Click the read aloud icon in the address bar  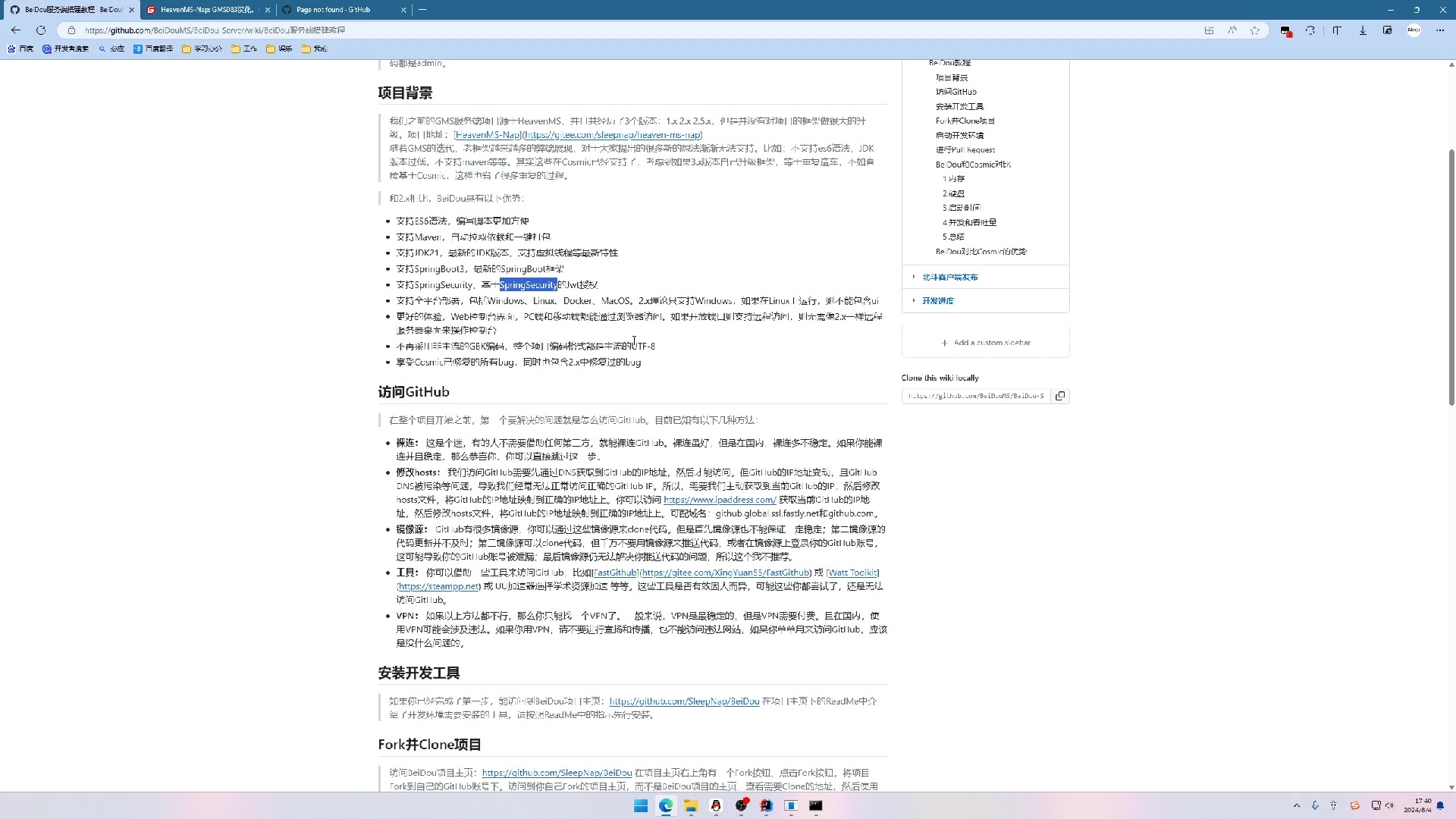click(1232, 30)
